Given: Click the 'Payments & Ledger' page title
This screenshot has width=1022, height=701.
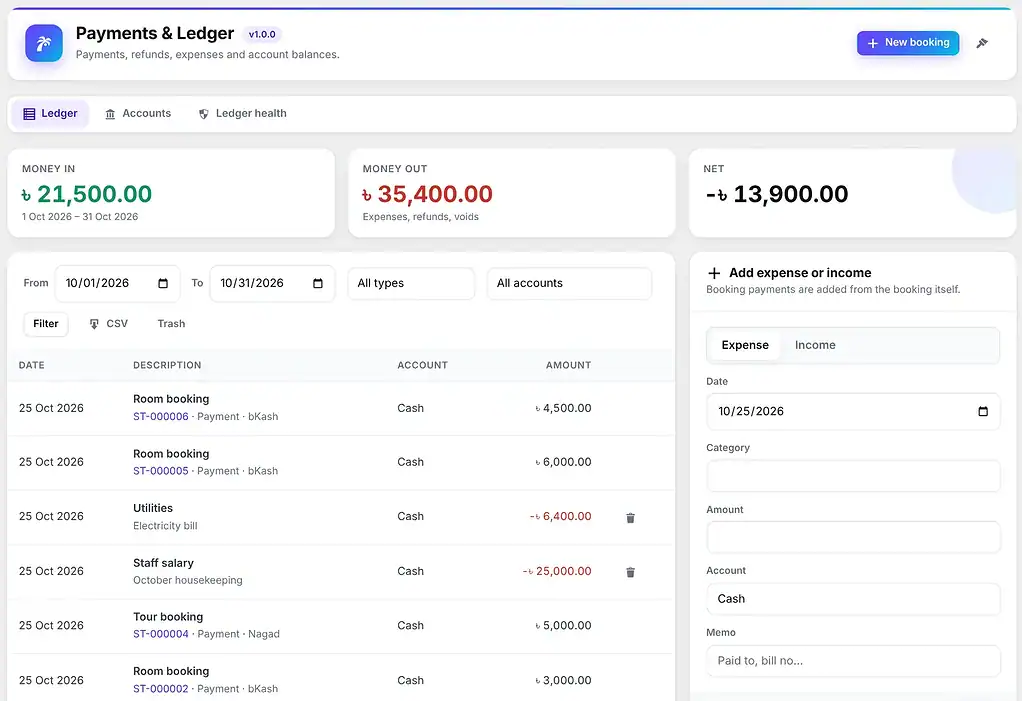Looking at the screenshot, I should click(x=154, y=33).
